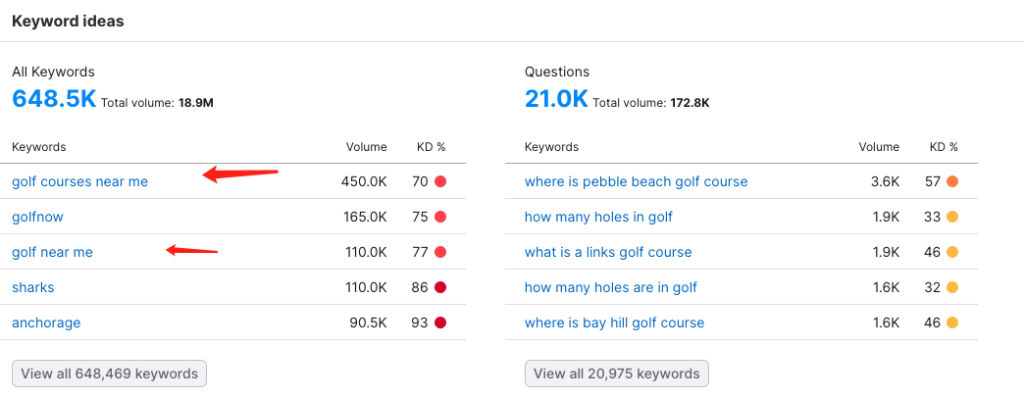Select 'how many holes are in golf' link
The height and width of the screenshot is (399, 1024).
point(611,287)
